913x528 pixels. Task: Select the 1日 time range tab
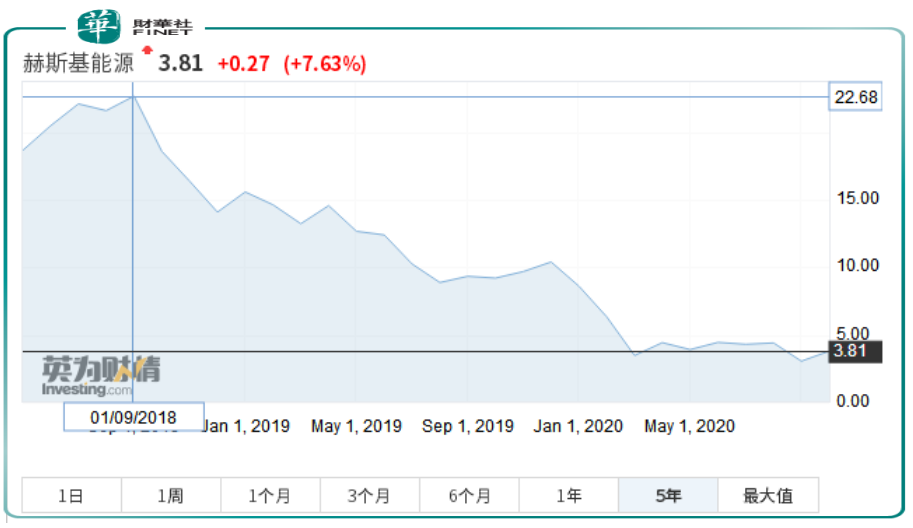(x=71, y=495)
